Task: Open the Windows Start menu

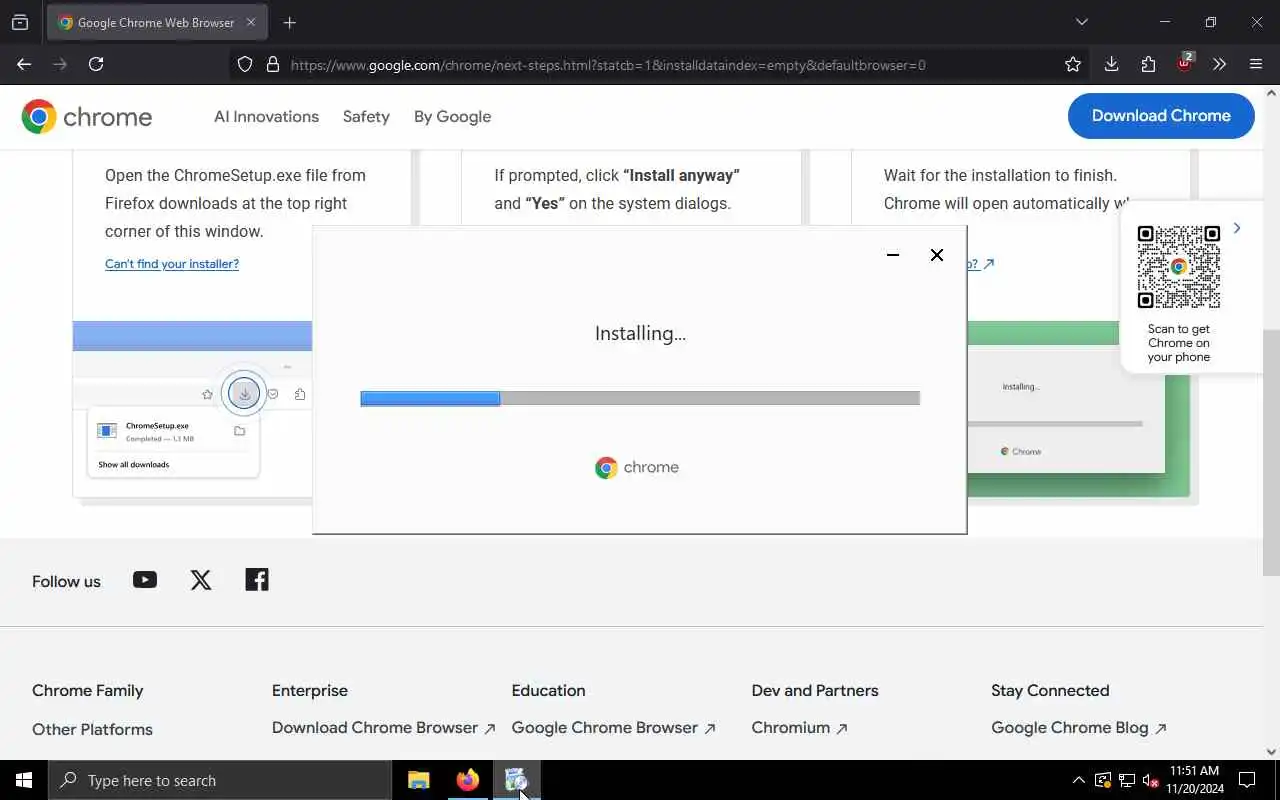Action: [24, 780]
